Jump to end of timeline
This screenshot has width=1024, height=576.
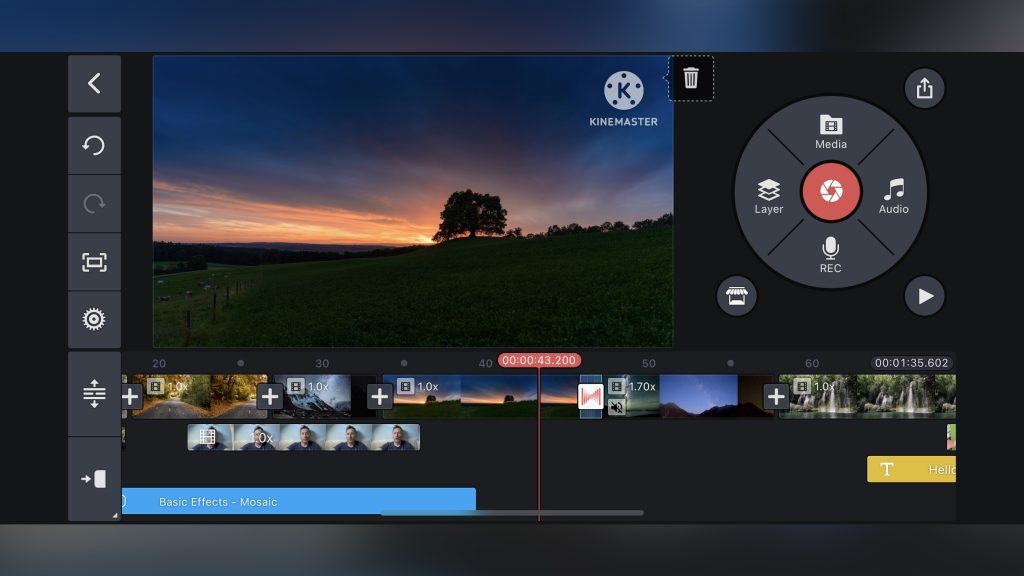[94, 479]
